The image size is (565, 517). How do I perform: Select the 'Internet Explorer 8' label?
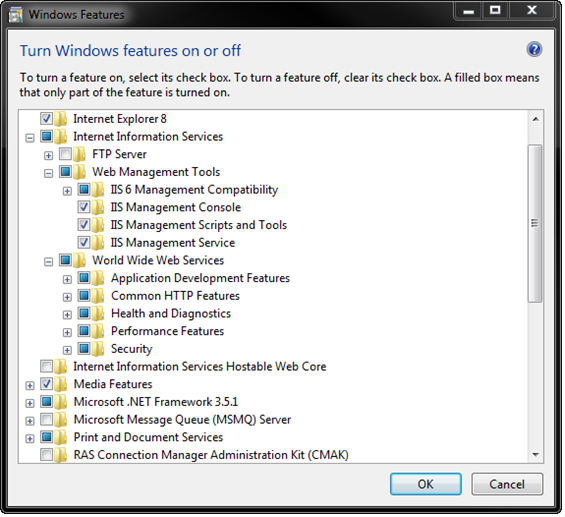pyautogui.click(x=120, y=119)
